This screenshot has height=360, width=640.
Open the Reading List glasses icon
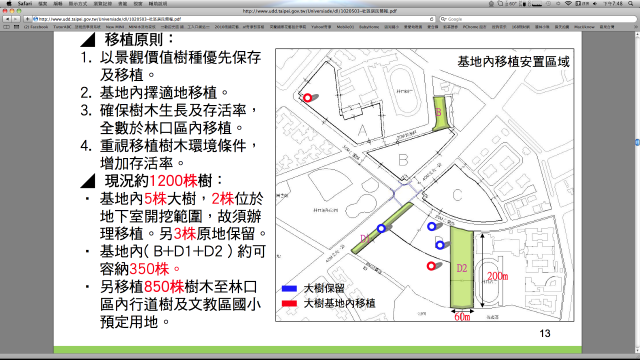click(x=7, y=27)
